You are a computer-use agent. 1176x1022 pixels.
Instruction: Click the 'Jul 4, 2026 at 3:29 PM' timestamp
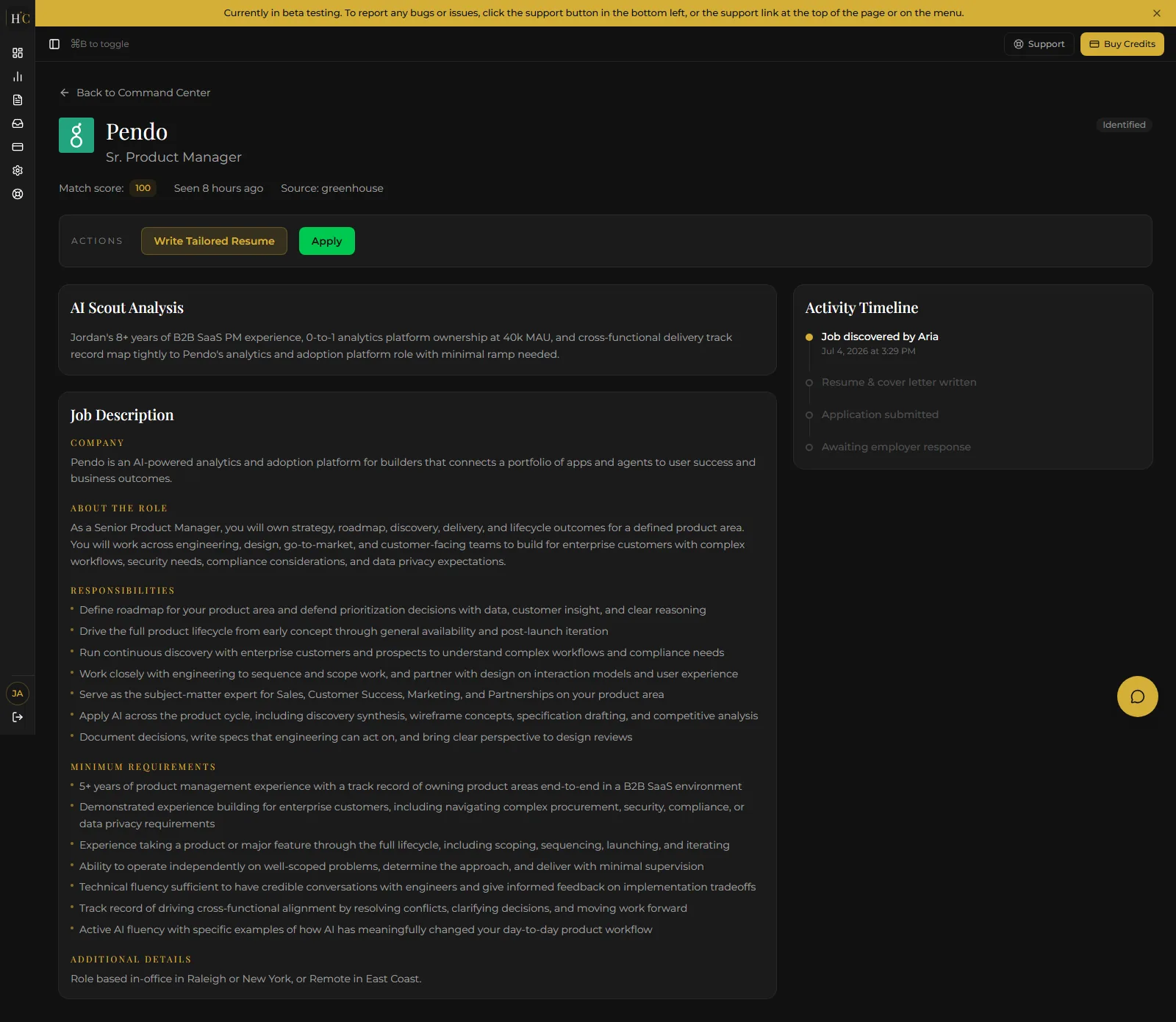point(868,351)
